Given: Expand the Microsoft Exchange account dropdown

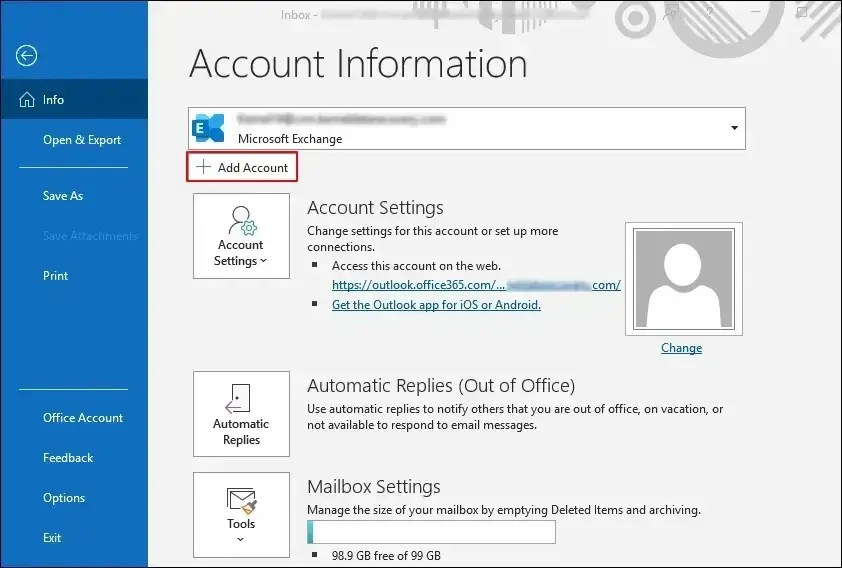Looking at the screenshot, I should 734,128.
